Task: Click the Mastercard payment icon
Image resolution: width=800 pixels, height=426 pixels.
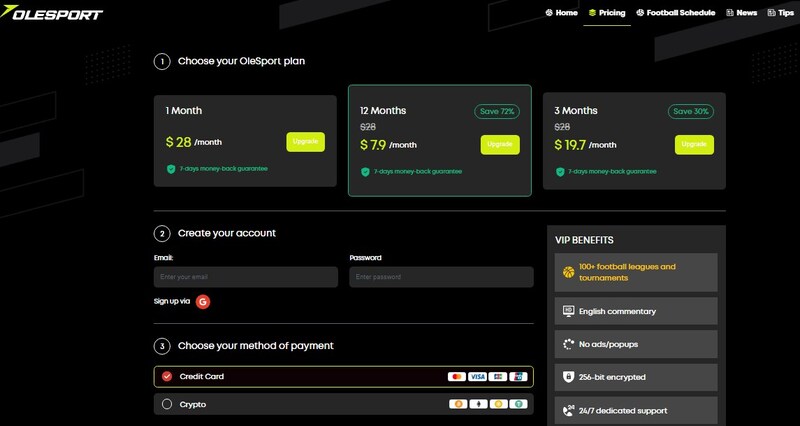Action: click(x=456, y=377)
